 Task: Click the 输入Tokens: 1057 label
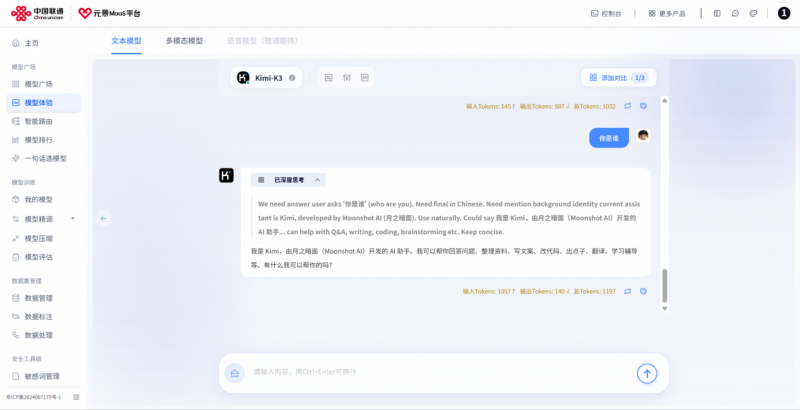tap(489, 292)
